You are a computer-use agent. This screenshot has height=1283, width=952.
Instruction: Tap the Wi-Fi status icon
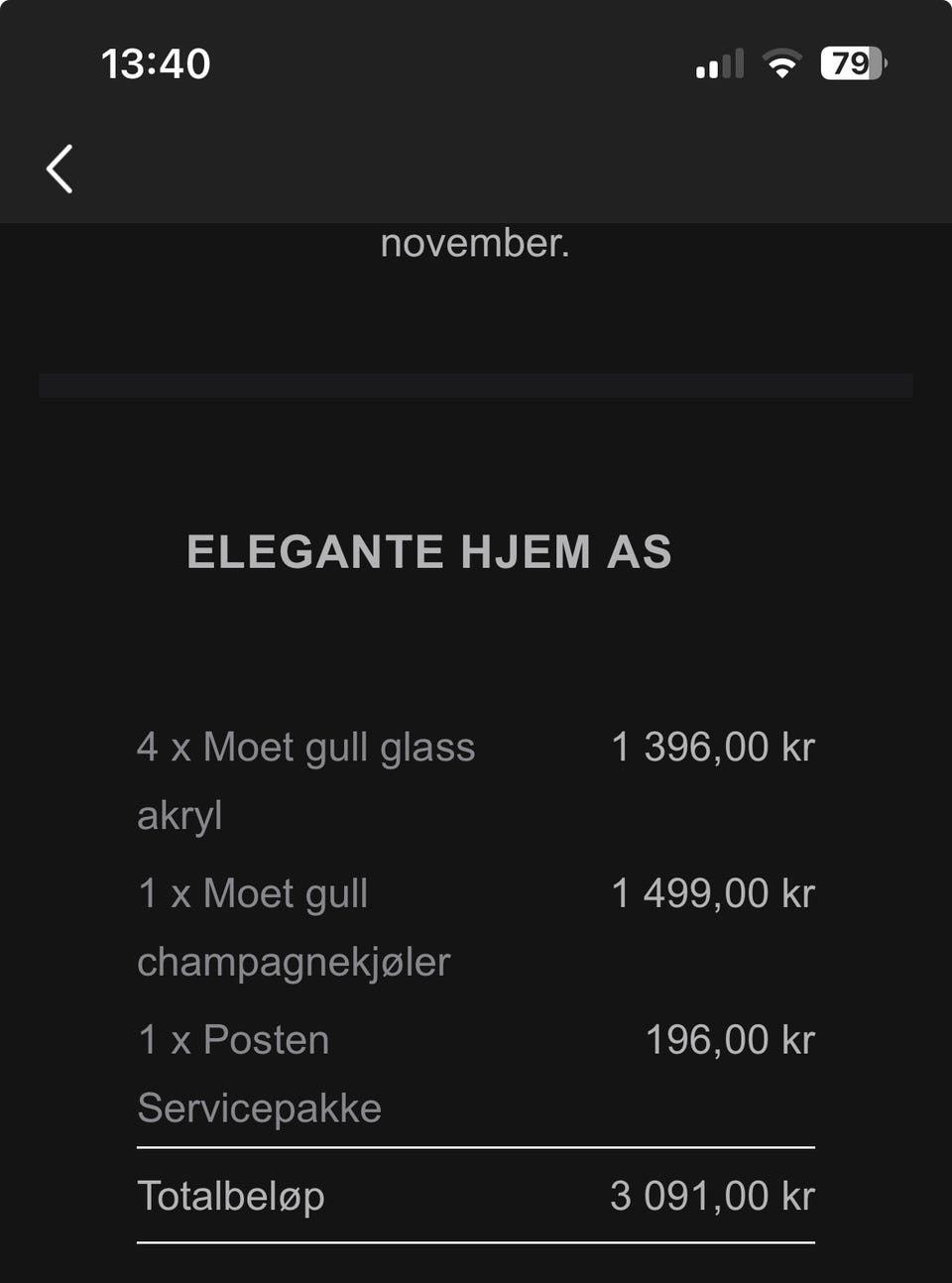781,64
